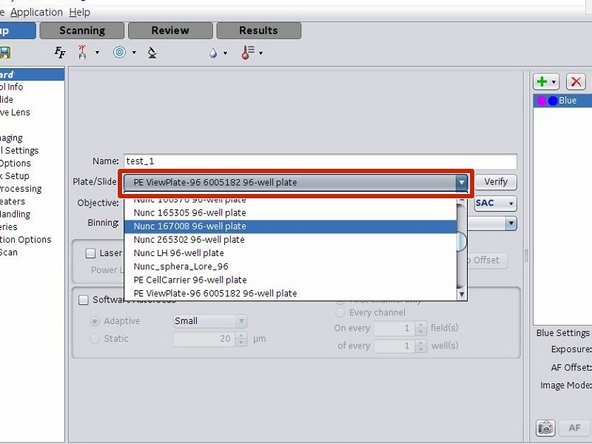
Task: Click the Verify button
Action: (x=496, y=182)
